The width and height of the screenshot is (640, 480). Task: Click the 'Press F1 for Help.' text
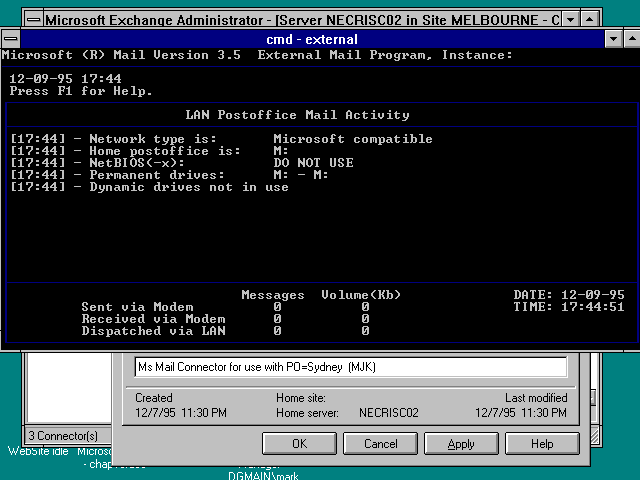click(x=81, y=91)
